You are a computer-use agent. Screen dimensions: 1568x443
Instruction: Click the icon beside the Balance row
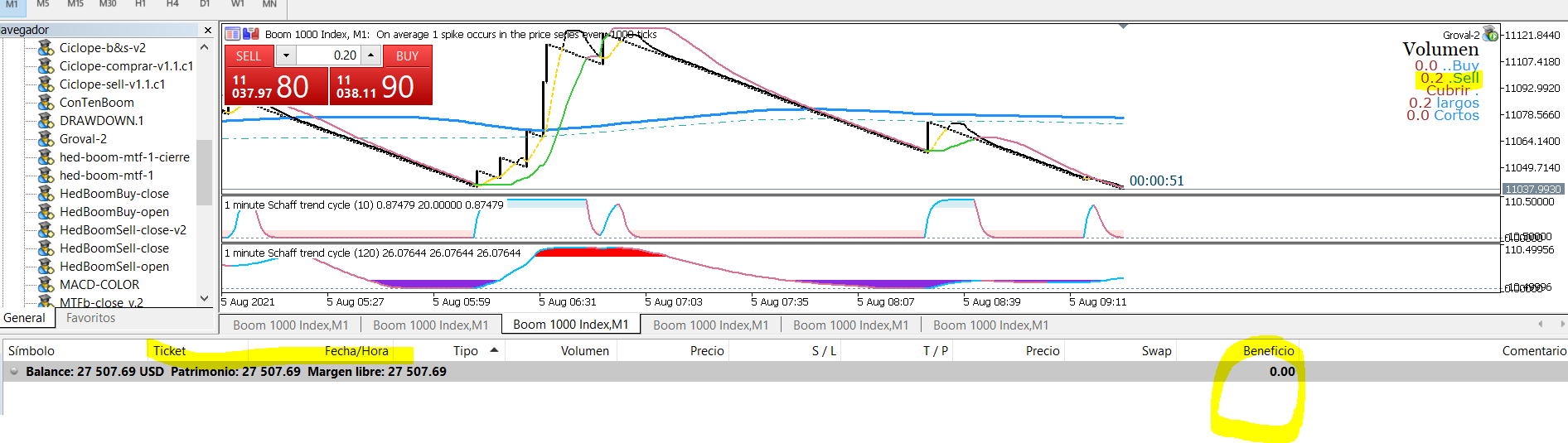point(14,371)
